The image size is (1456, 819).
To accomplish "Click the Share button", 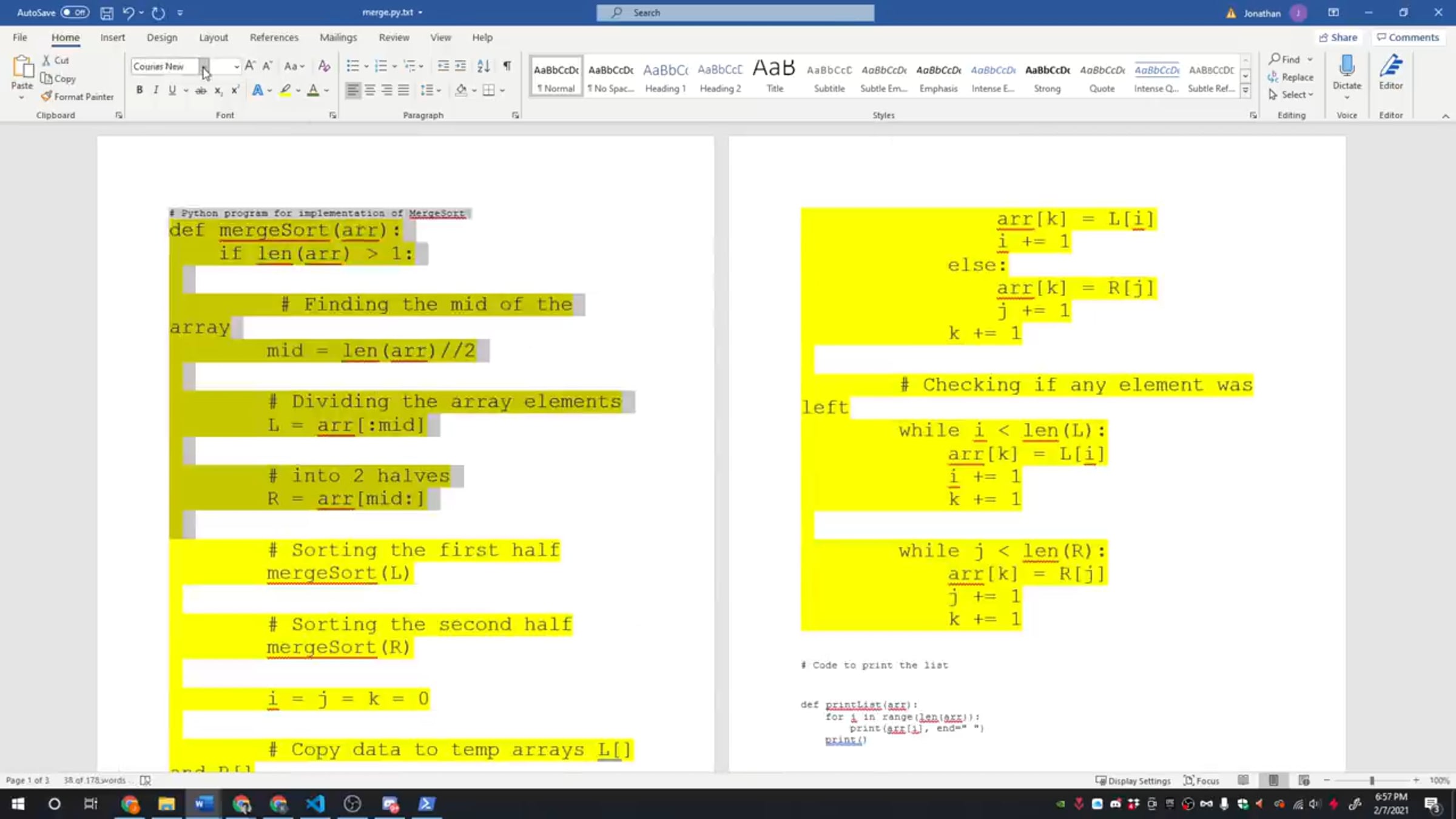I will pyautogui.click(x=1338, y=38).
